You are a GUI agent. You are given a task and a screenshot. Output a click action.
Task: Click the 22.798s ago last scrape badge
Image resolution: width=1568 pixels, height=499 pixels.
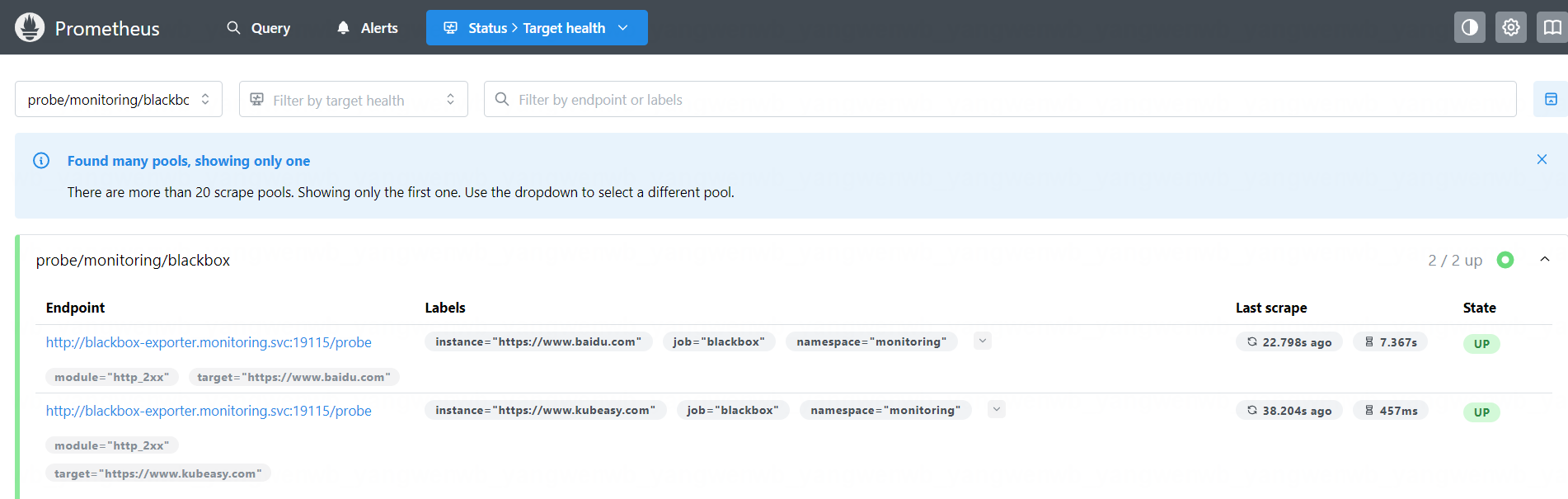coord(1289,342)
